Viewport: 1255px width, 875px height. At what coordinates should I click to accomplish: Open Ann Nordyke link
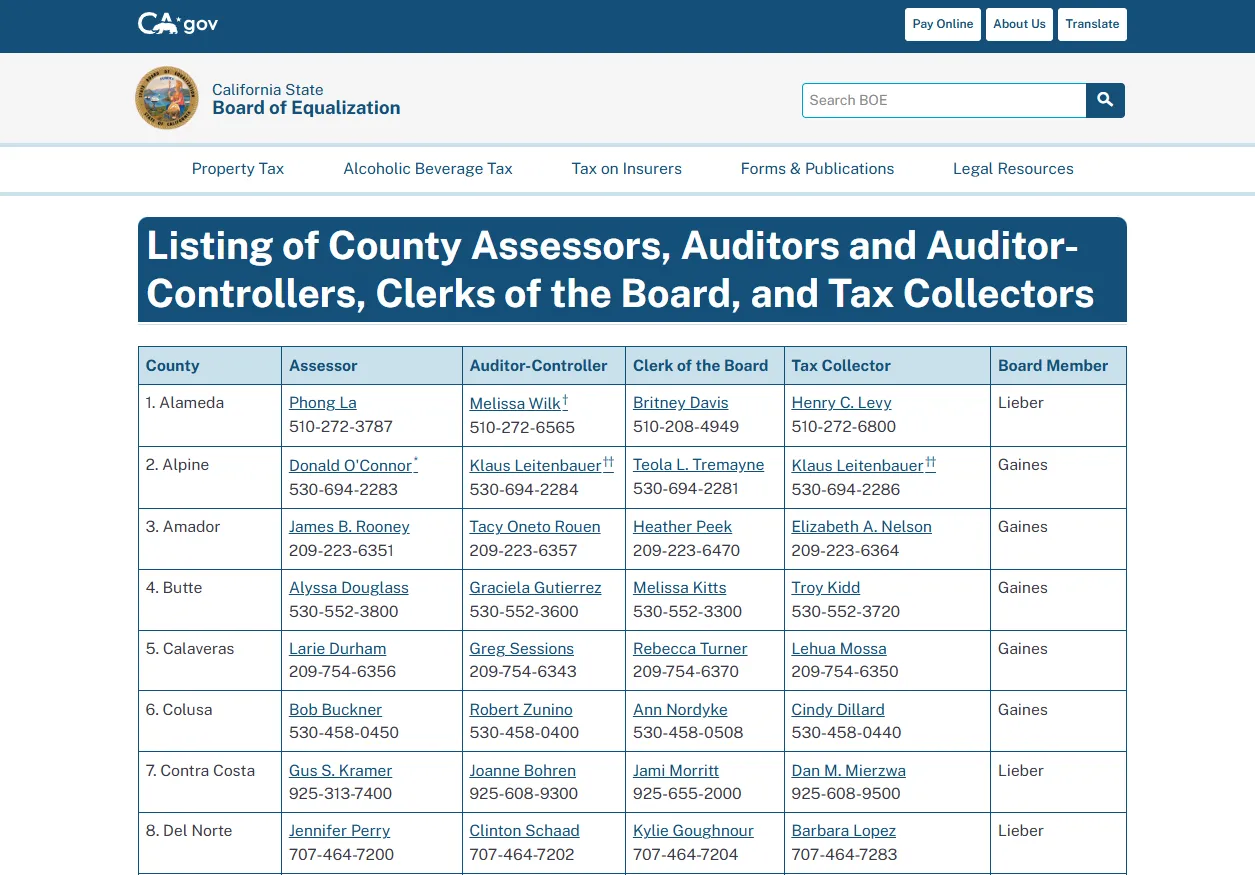(x=680, y=710)
